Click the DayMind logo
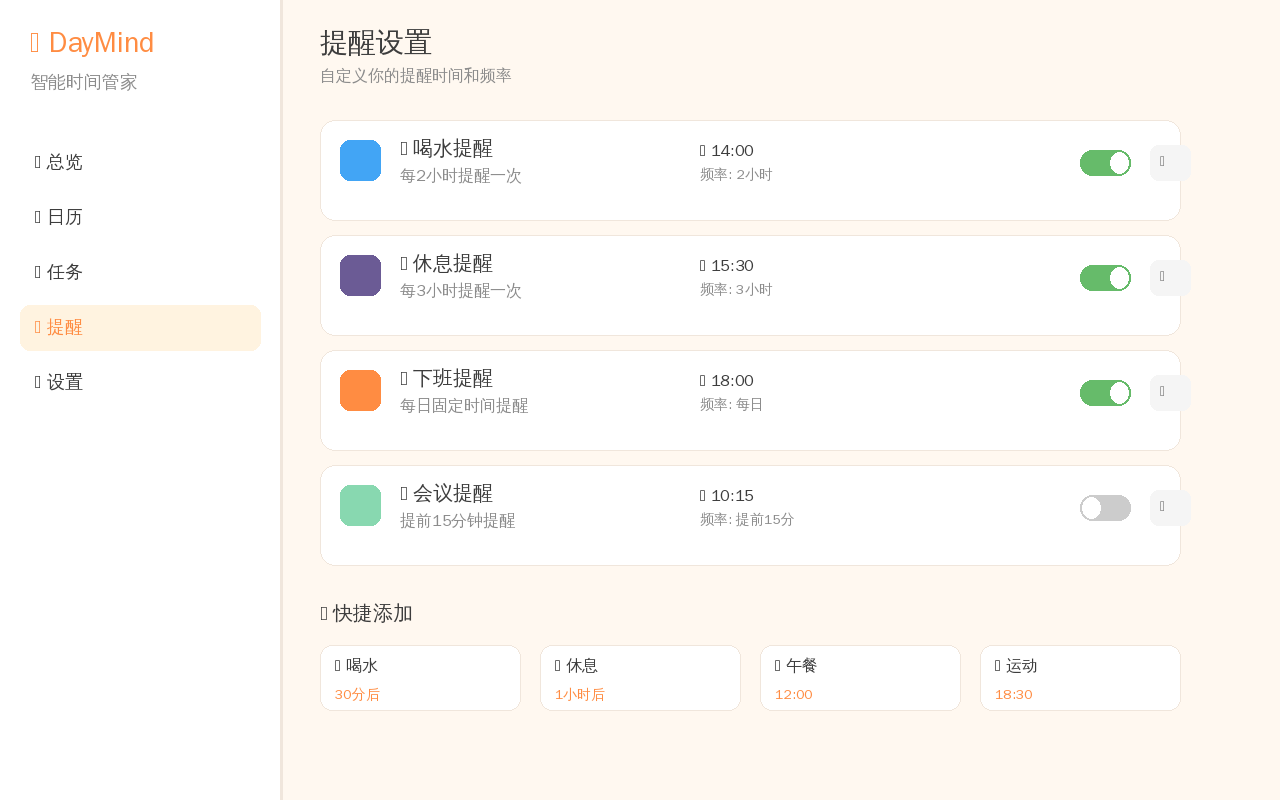This screenshot has width=1280, height=800. point(92,43)
